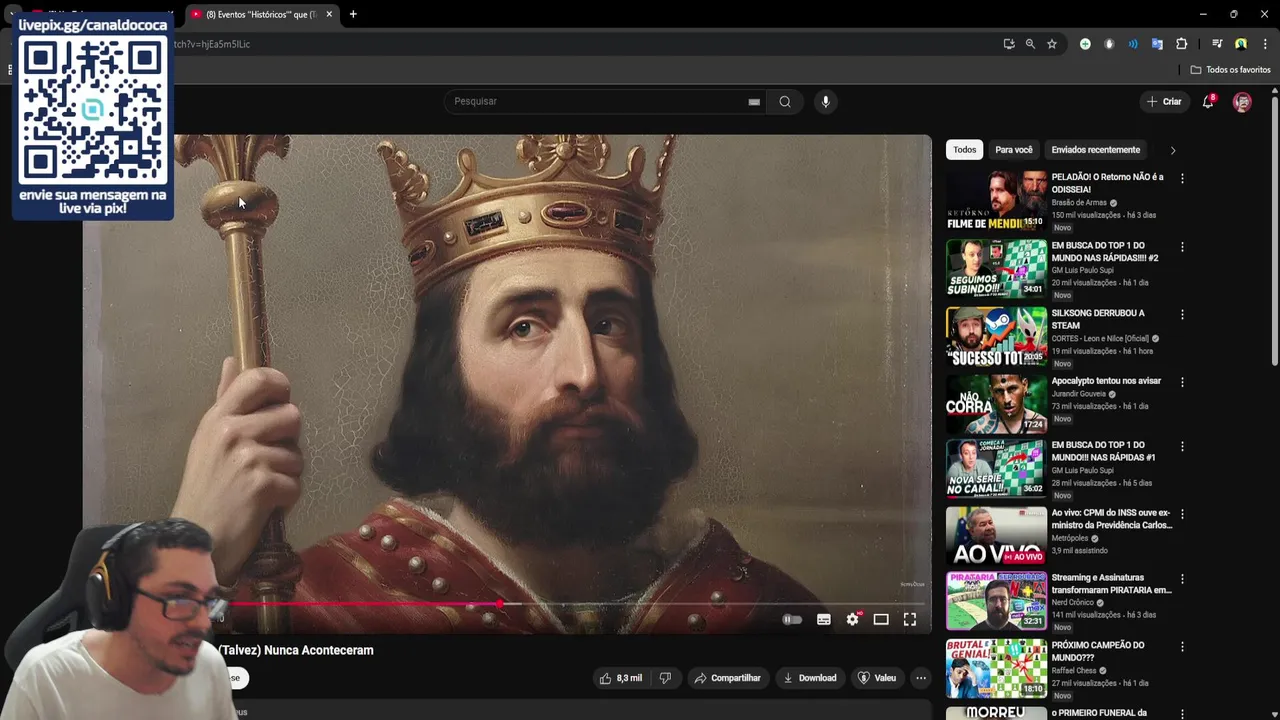Viewport: 1280px width, 720px height.
Task: Select the Enviados recentemente filter chip
Action: pyautogui.click(x=1095, y=150)
